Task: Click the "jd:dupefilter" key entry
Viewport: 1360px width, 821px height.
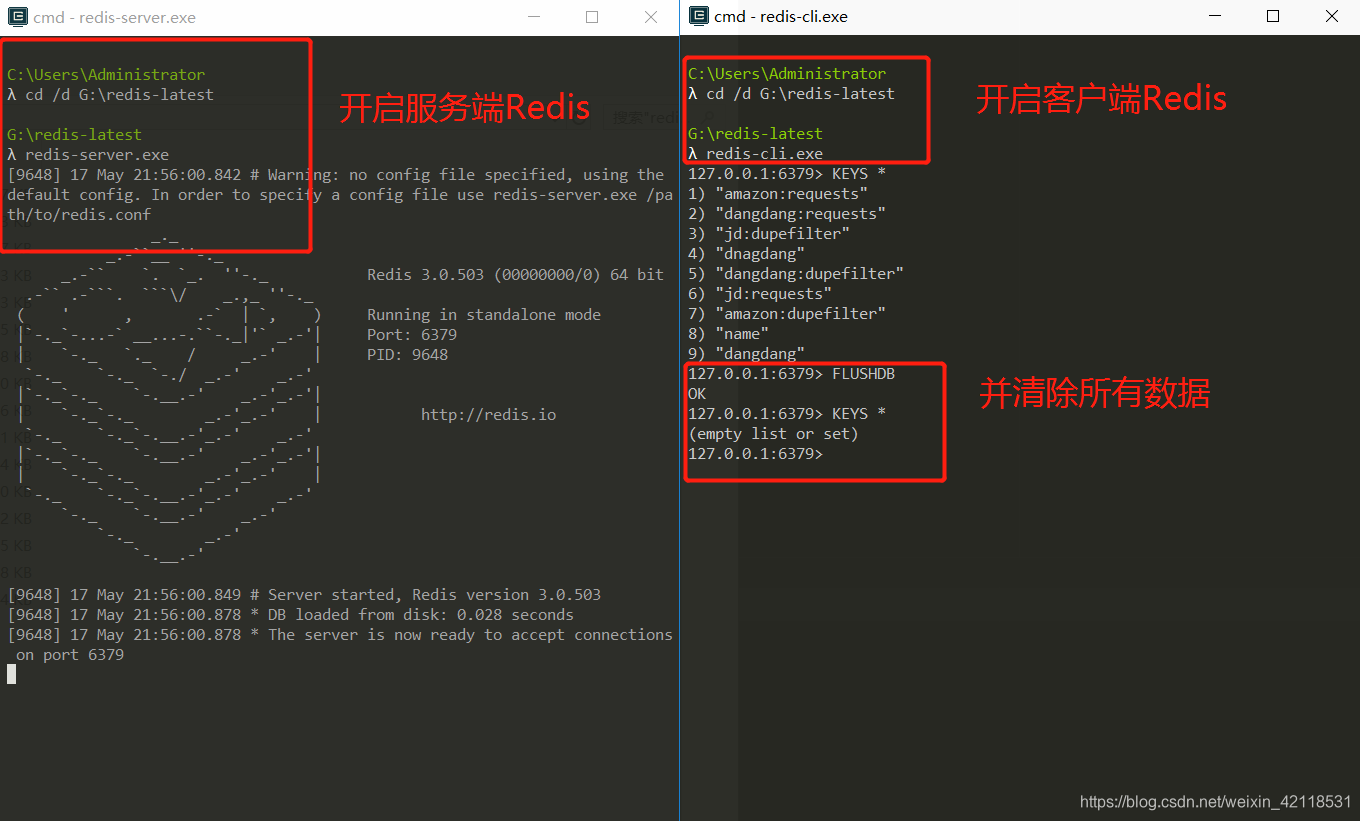Action: pyautogui.click(x=769, y=233)
